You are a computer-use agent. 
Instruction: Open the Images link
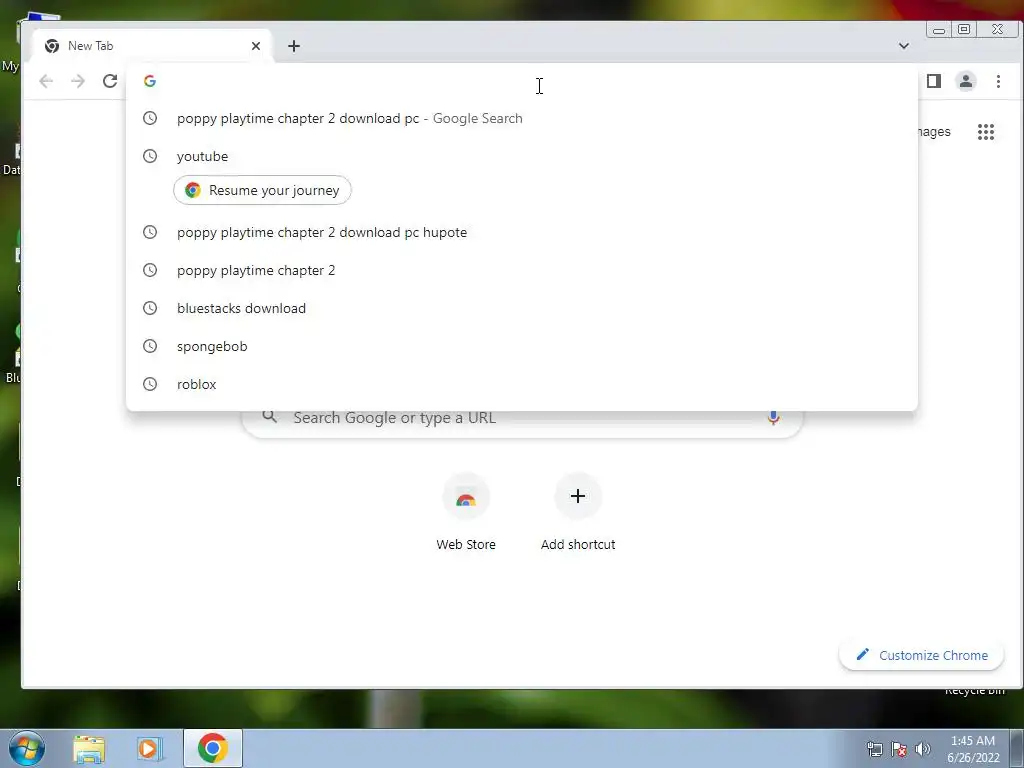coord(934,132)
